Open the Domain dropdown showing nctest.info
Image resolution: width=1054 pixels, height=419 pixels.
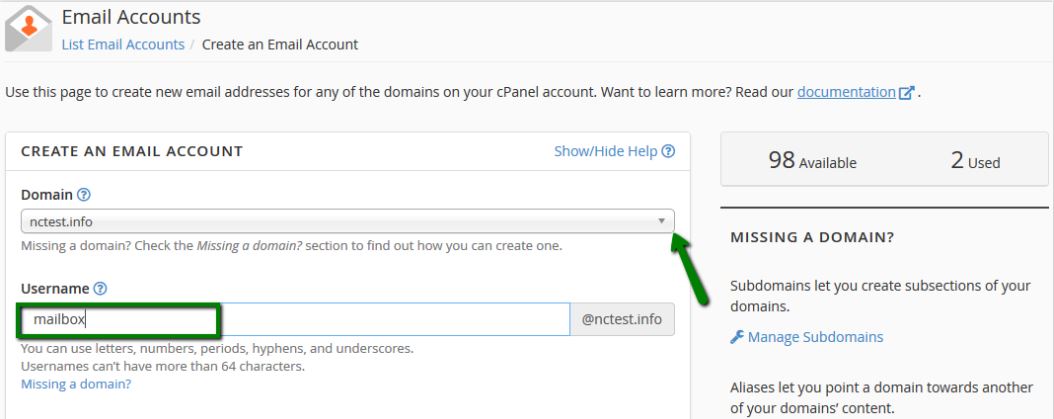pos(340,221)
